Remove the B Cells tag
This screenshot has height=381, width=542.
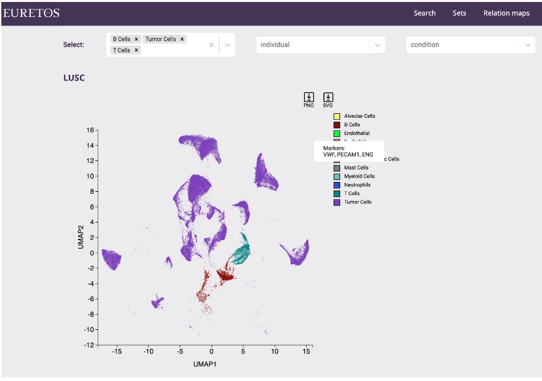pyautogui.click(x=136, y=39)
